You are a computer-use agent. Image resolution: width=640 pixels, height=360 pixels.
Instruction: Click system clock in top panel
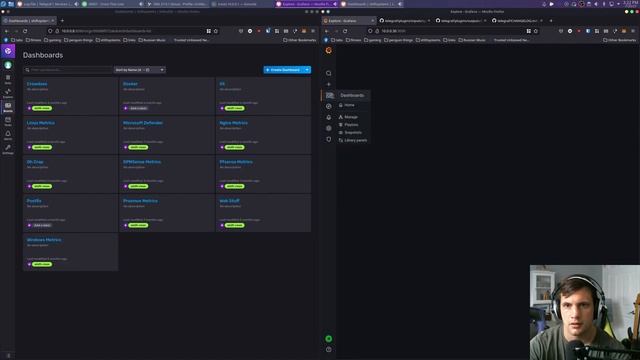[631, 4]
